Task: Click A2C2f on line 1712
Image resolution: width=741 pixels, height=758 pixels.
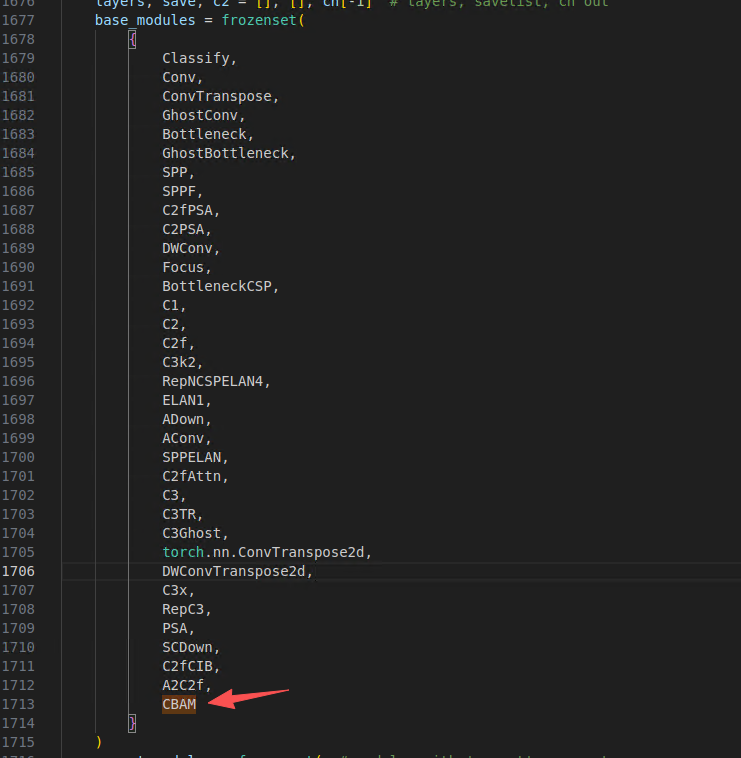Action: [x=183, y=685]
